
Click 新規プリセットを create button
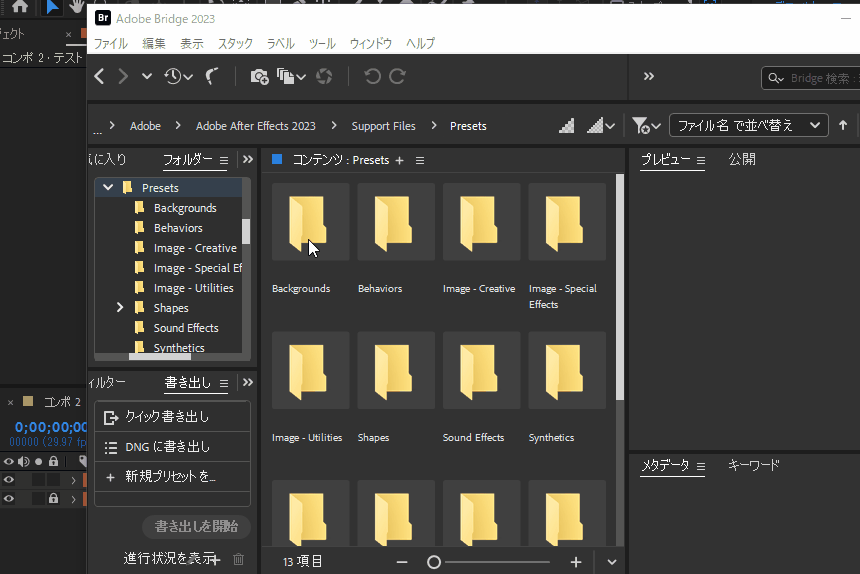click(x=172, y=476)
